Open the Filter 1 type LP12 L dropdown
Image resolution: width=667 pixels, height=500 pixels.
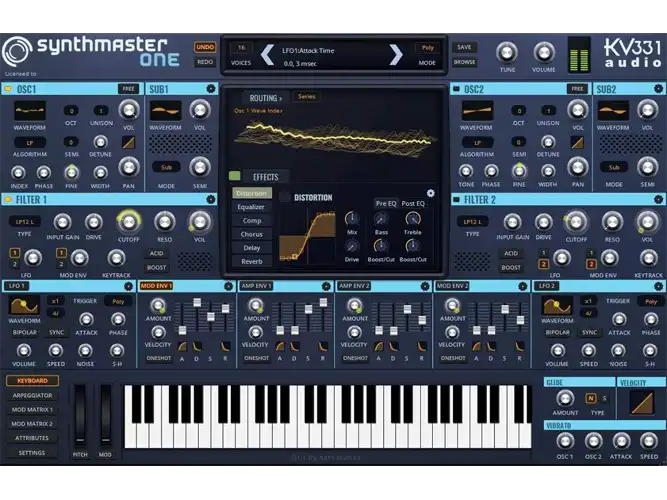[x=25, y=222]
